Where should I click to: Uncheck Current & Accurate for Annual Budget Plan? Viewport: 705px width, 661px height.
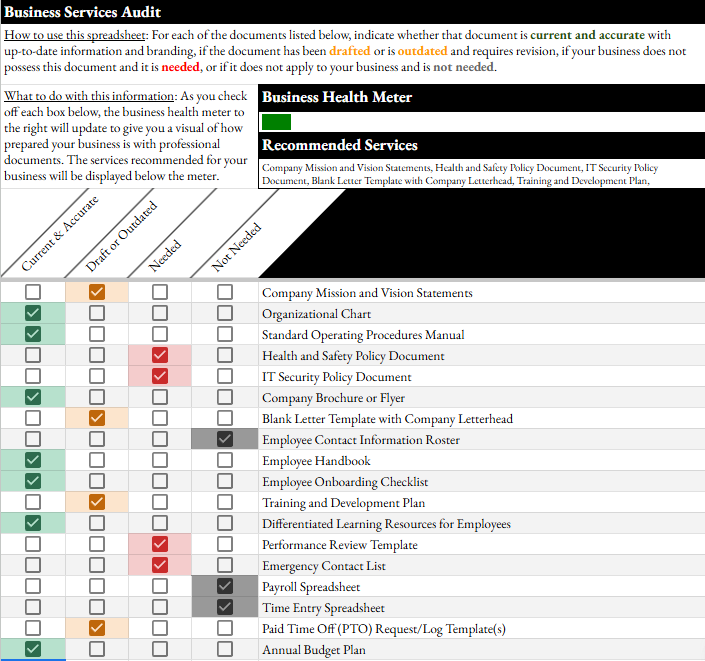(x=33, y=649)
